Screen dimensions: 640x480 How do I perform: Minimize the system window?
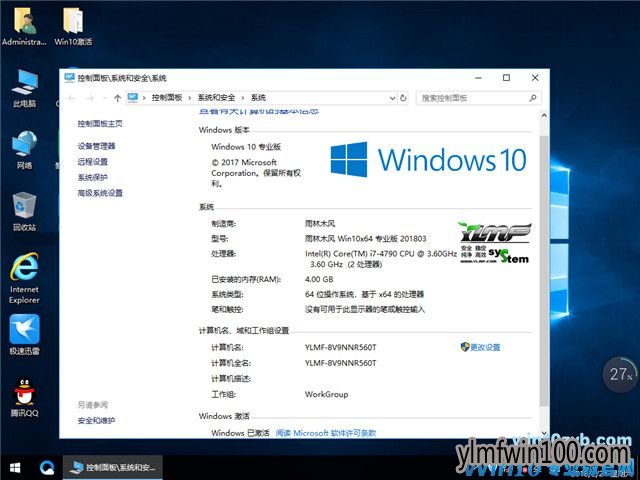[x=478, y=78]
